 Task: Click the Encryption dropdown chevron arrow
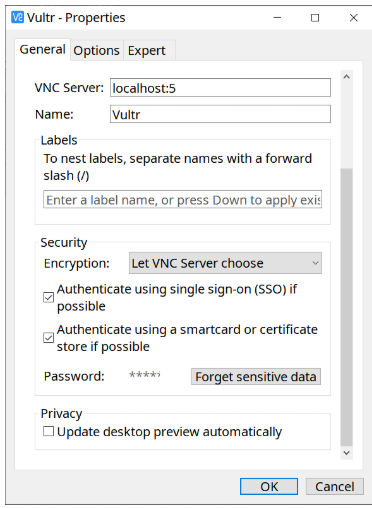(315, 263)
